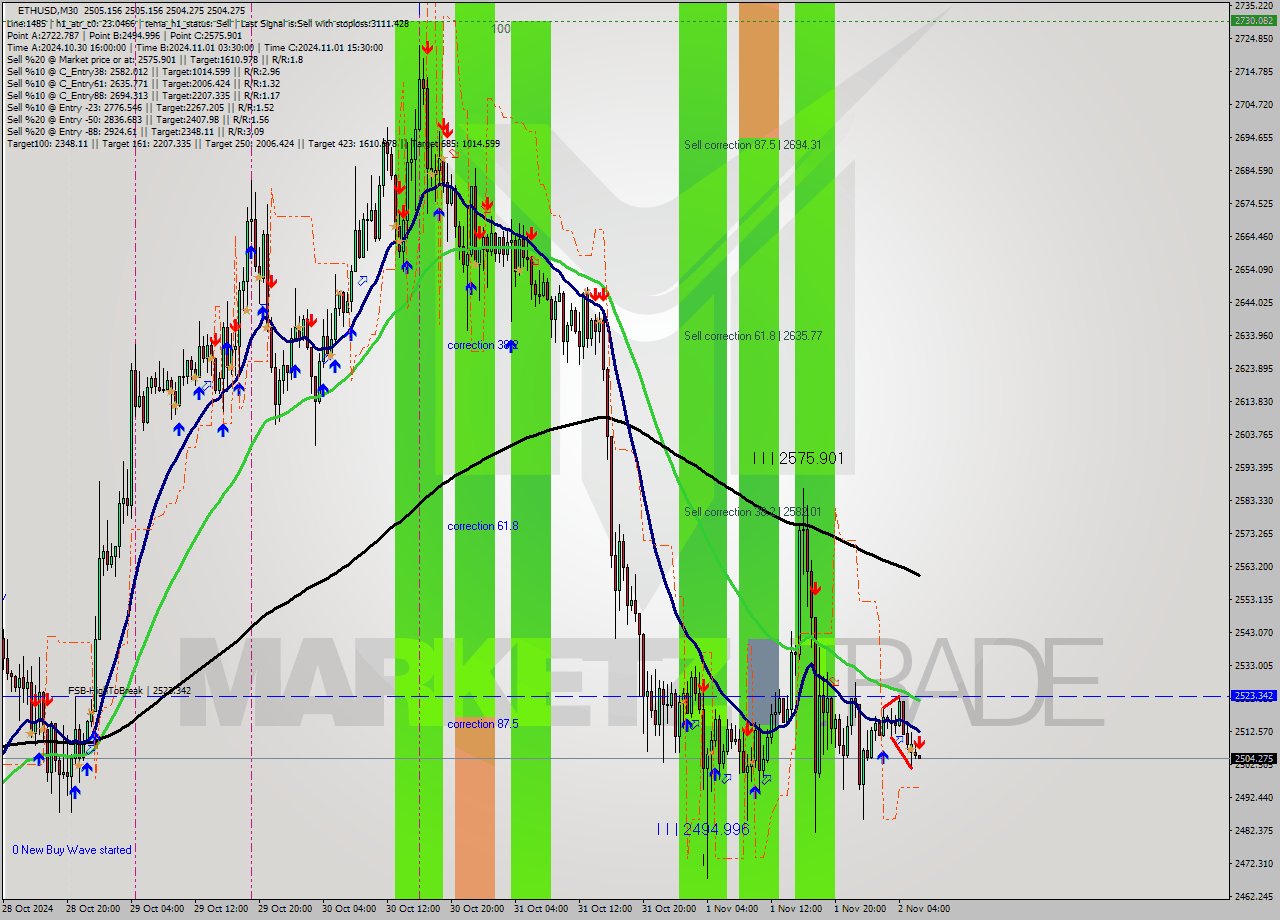Click the 2482.375 price axis value
Screen dimensions: 1280x920
1253,831
